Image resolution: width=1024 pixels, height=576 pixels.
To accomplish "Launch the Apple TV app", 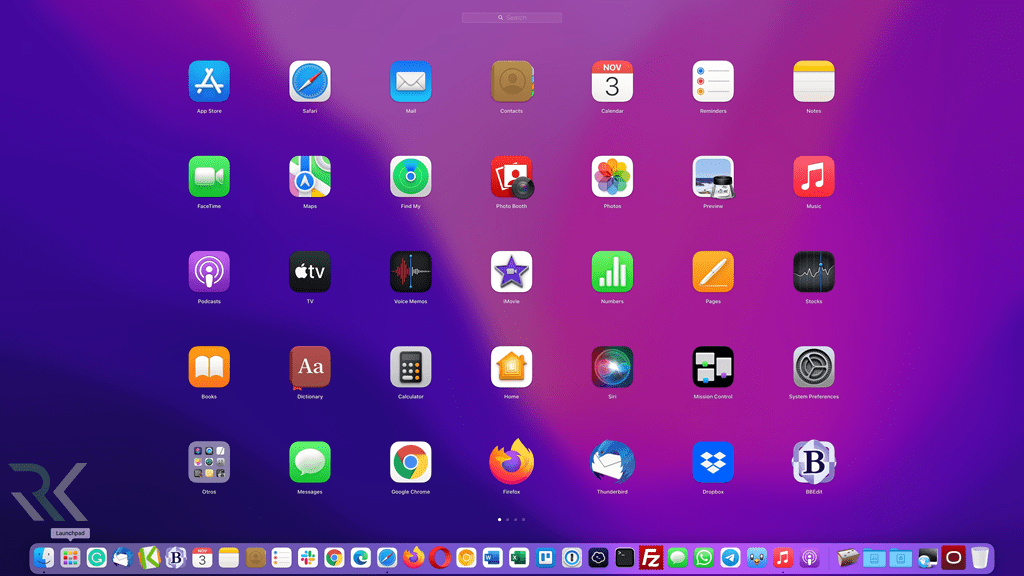I will (x=310, y=272).
